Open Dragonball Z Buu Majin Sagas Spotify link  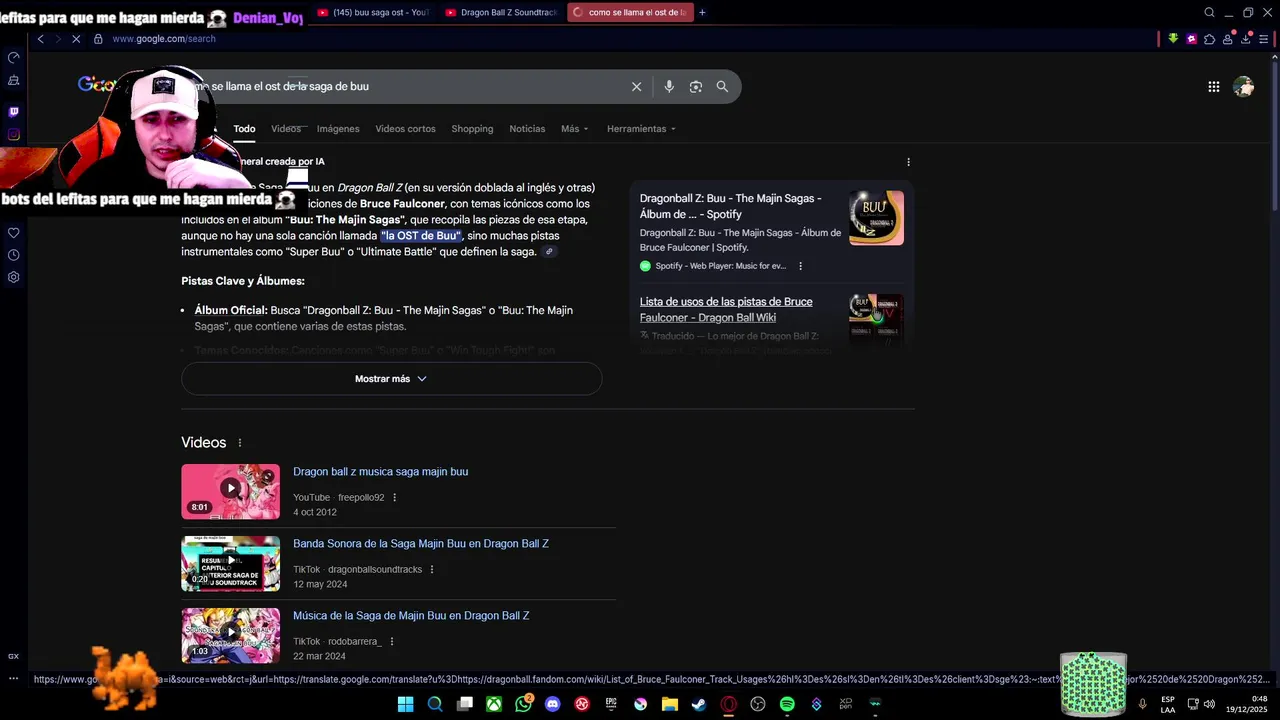coord(730,206)
